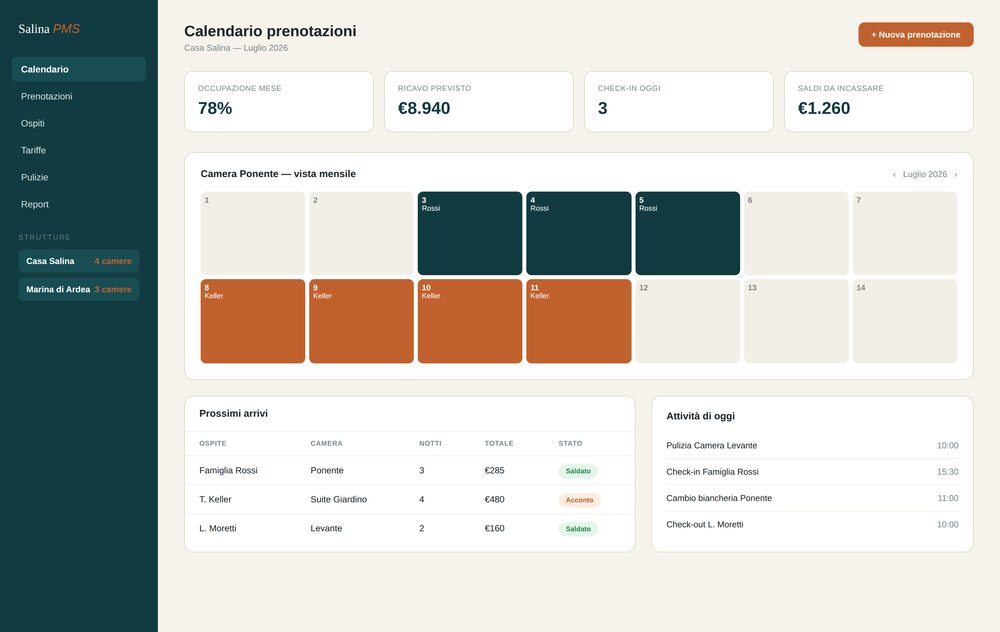Screen dimensions: 1000x632
Task: Select calendar day 2
Action: [x=361, y=233]
